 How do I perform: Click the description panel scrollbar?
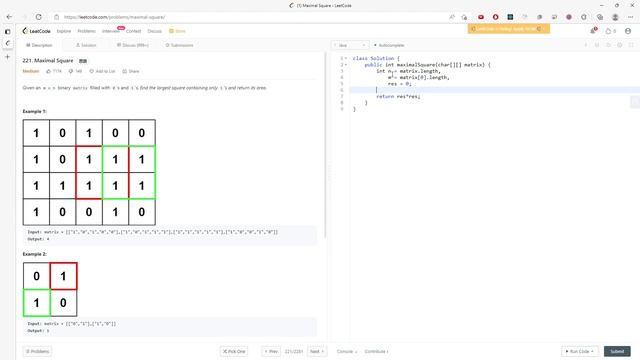click(x=325, y=145)
